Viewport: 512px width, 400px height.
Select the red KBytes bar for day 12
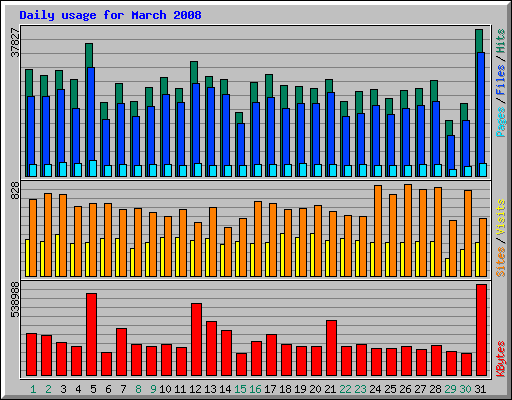pos(197,340)
